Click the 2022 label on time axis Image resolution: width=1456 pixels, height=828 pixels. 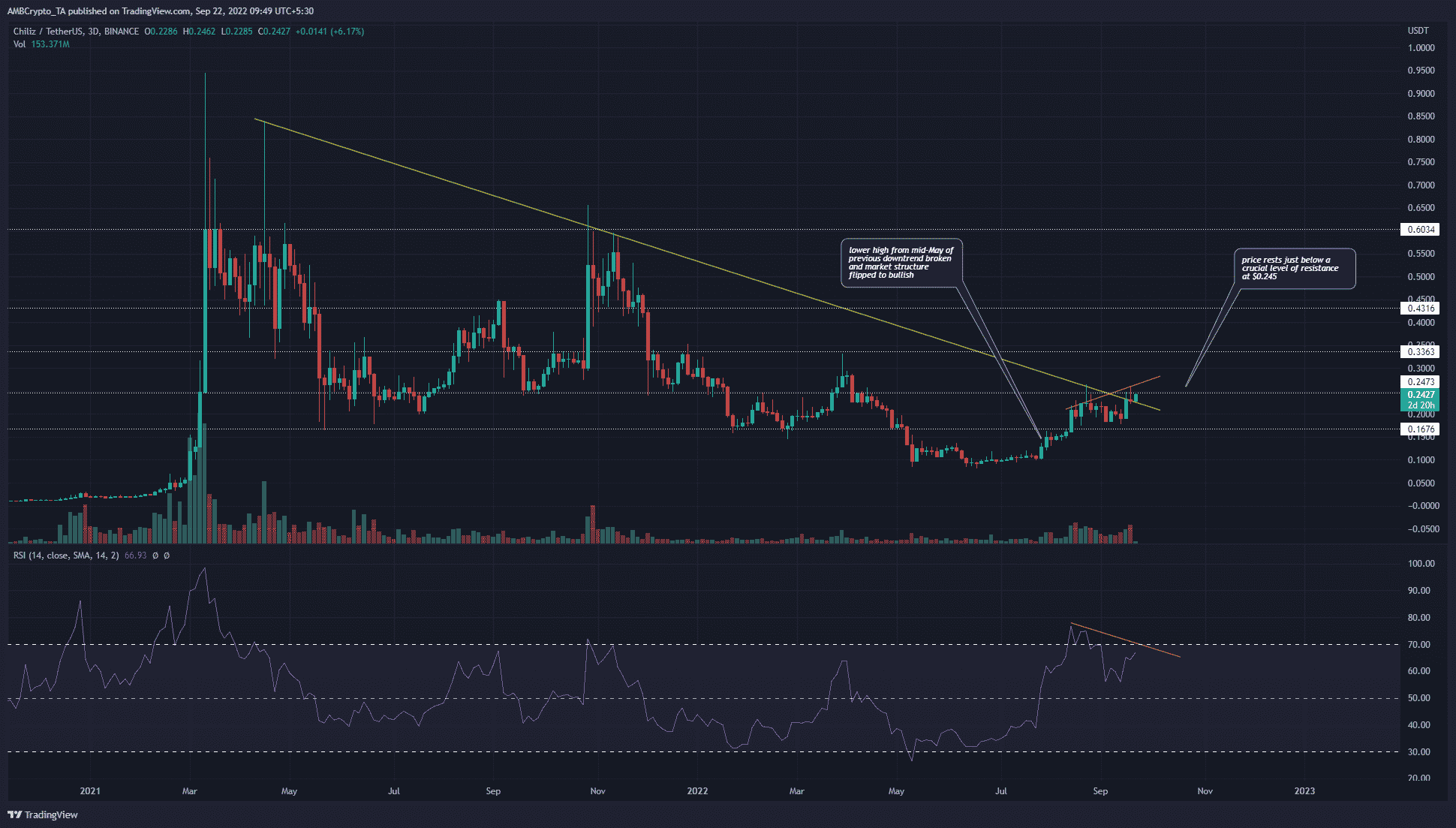[x=697, y=791]
